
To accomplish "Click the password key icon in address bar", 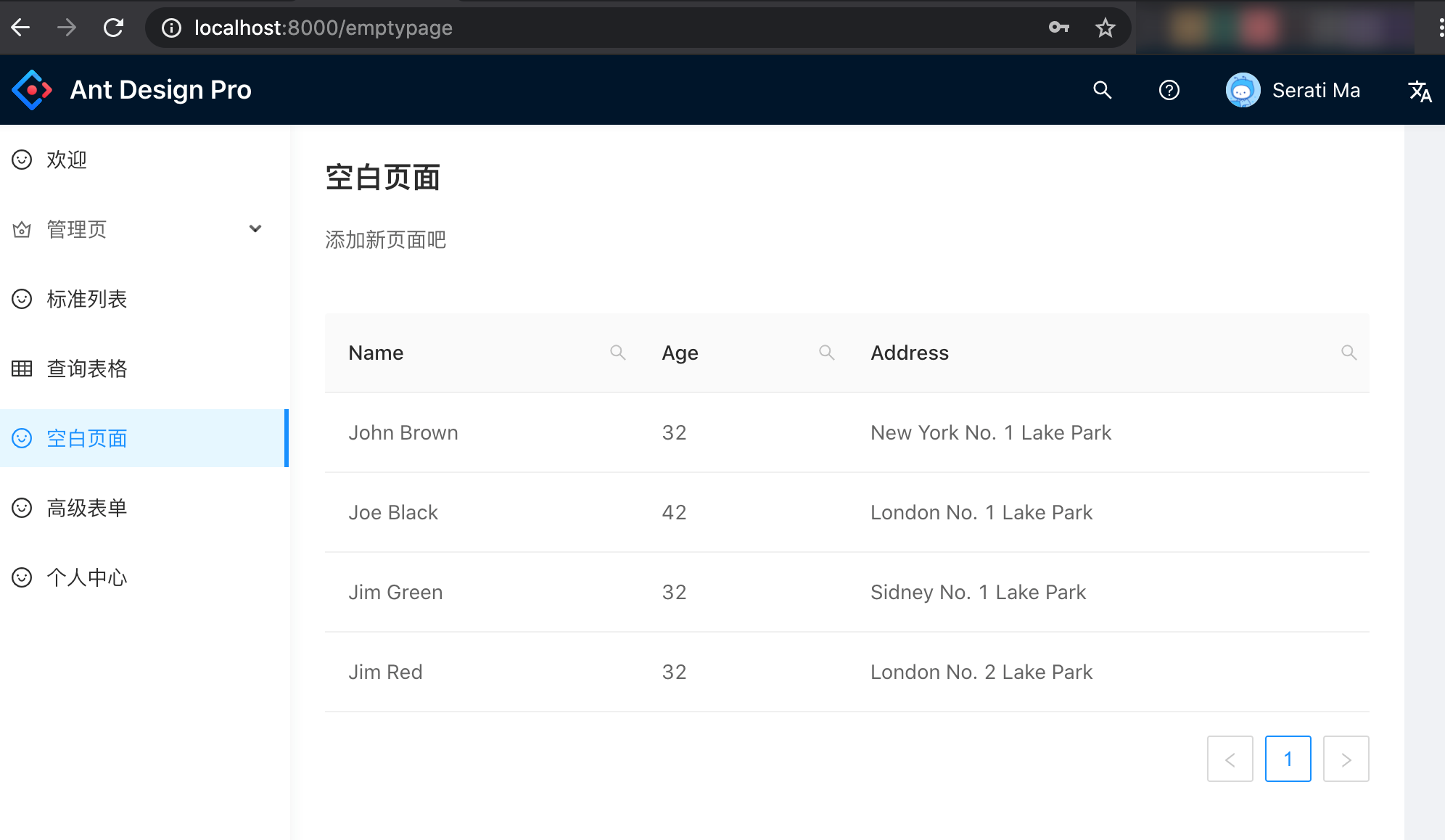I will [x=1058, y=28].
